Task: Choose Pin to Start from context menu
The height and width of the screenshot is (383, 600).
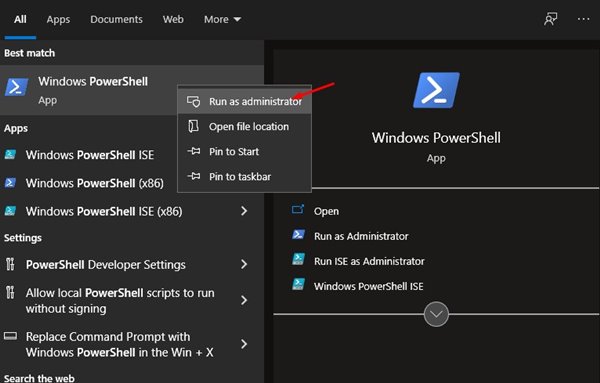Action: 245,152
